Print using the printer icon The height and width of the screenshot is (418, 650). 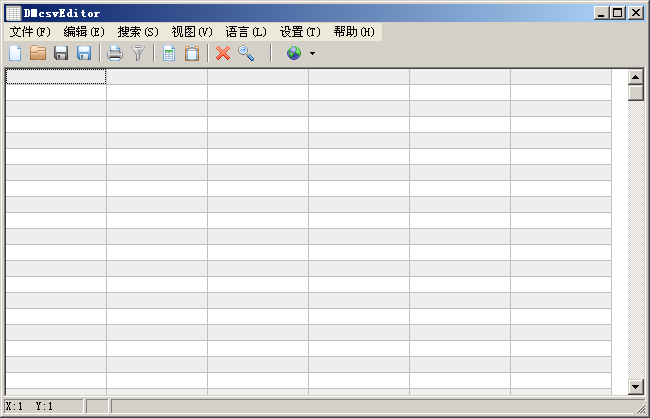coord(115,53)
